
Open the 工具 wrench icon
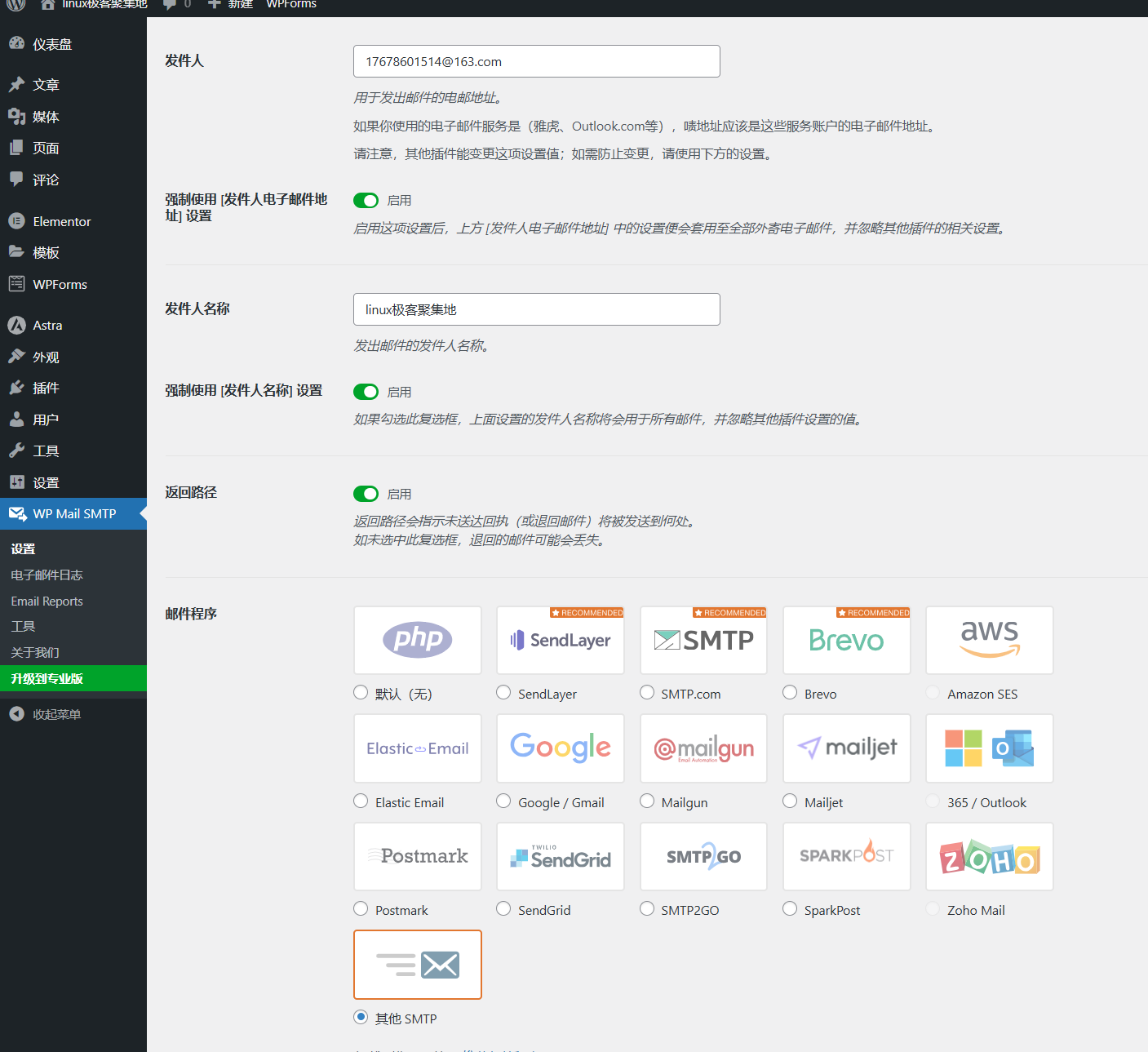point(16,451)
